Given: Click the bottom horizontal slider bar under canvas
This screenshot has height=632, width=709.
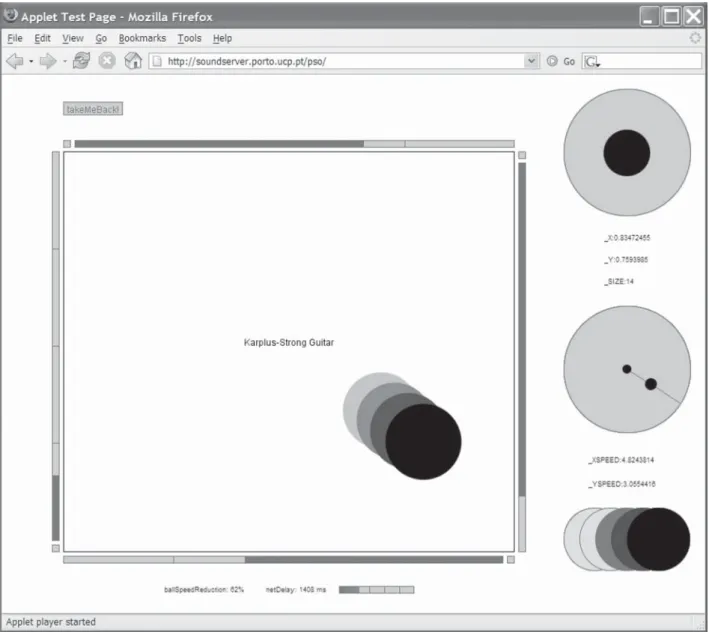Looking at the screenshot, I should (x=283, y=560).
